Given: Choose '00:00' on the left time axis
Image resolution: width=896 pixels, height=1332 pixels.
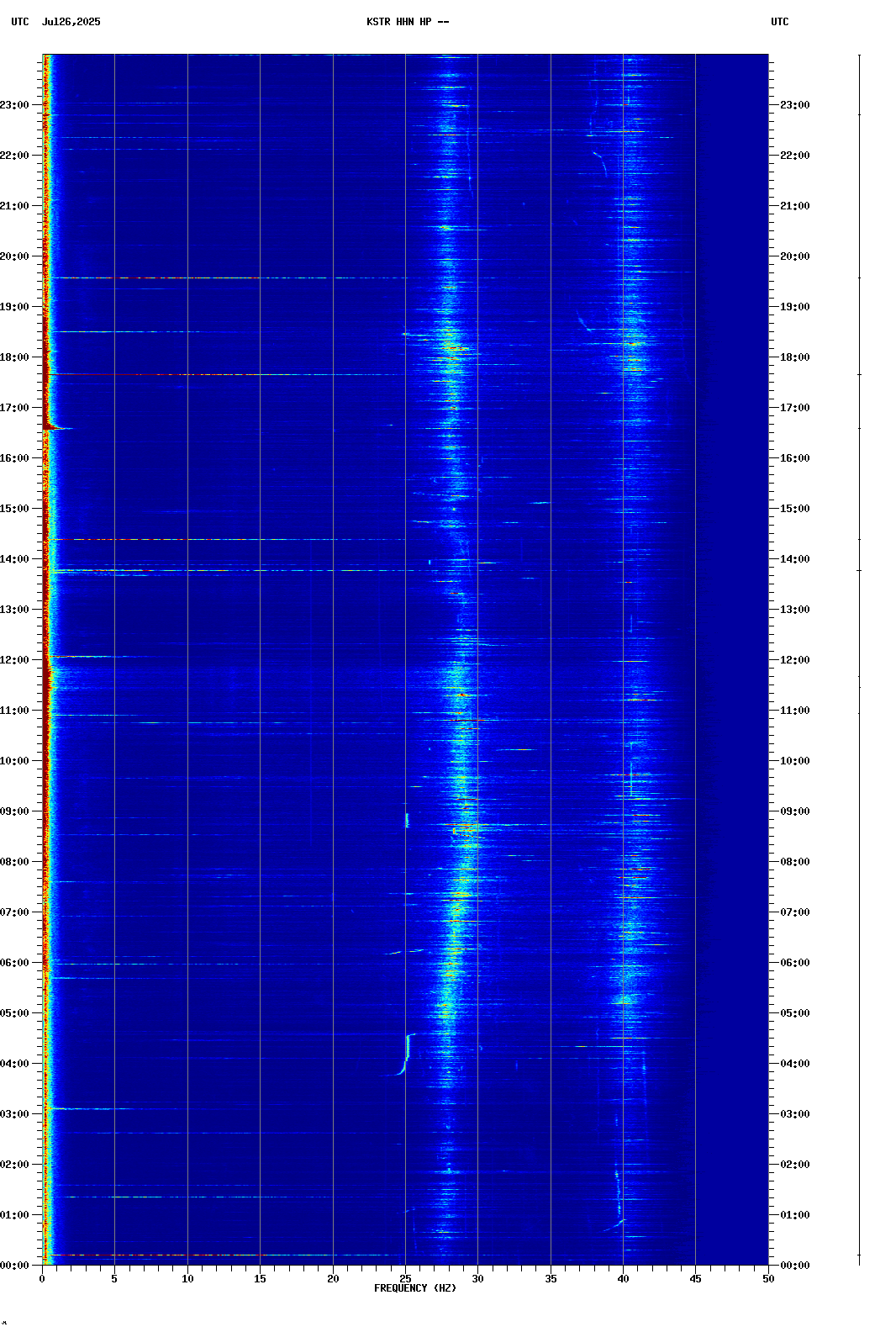Looking at the screenshot, I should 14,1266.
